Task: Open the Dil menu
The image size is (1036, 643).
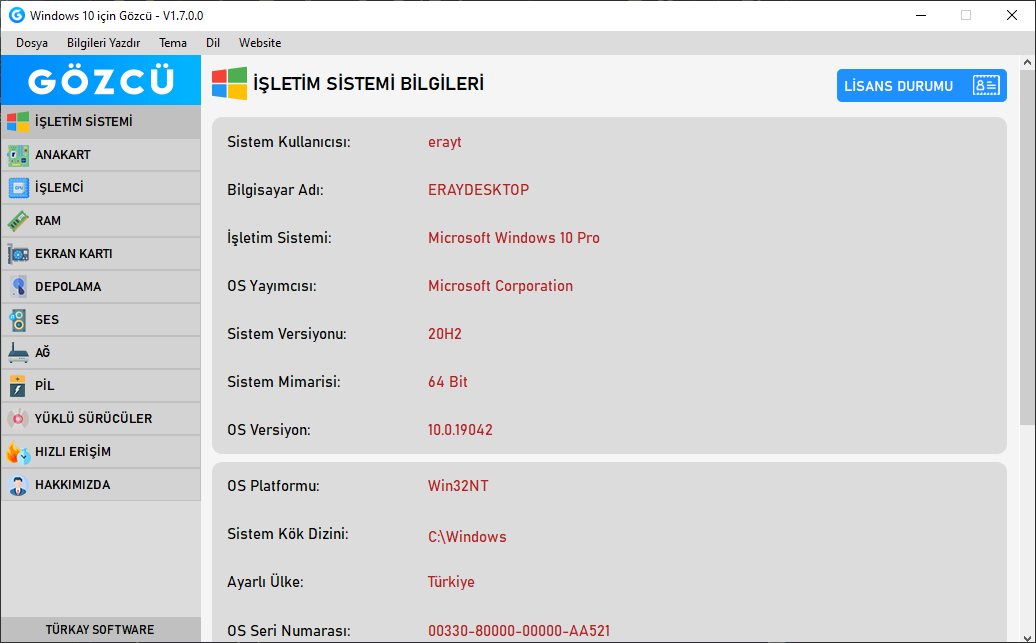Action: pos(213,43)
